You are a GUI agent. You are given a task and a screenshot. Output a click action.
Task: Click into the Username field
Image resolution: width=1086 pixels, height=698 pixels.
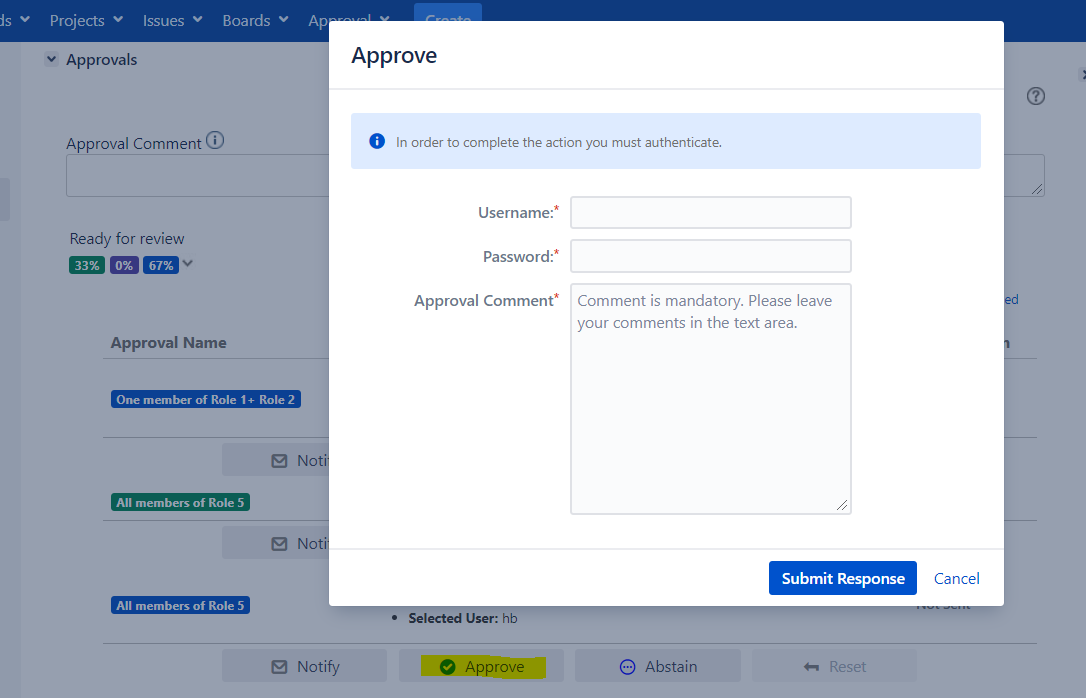point(710,212)
